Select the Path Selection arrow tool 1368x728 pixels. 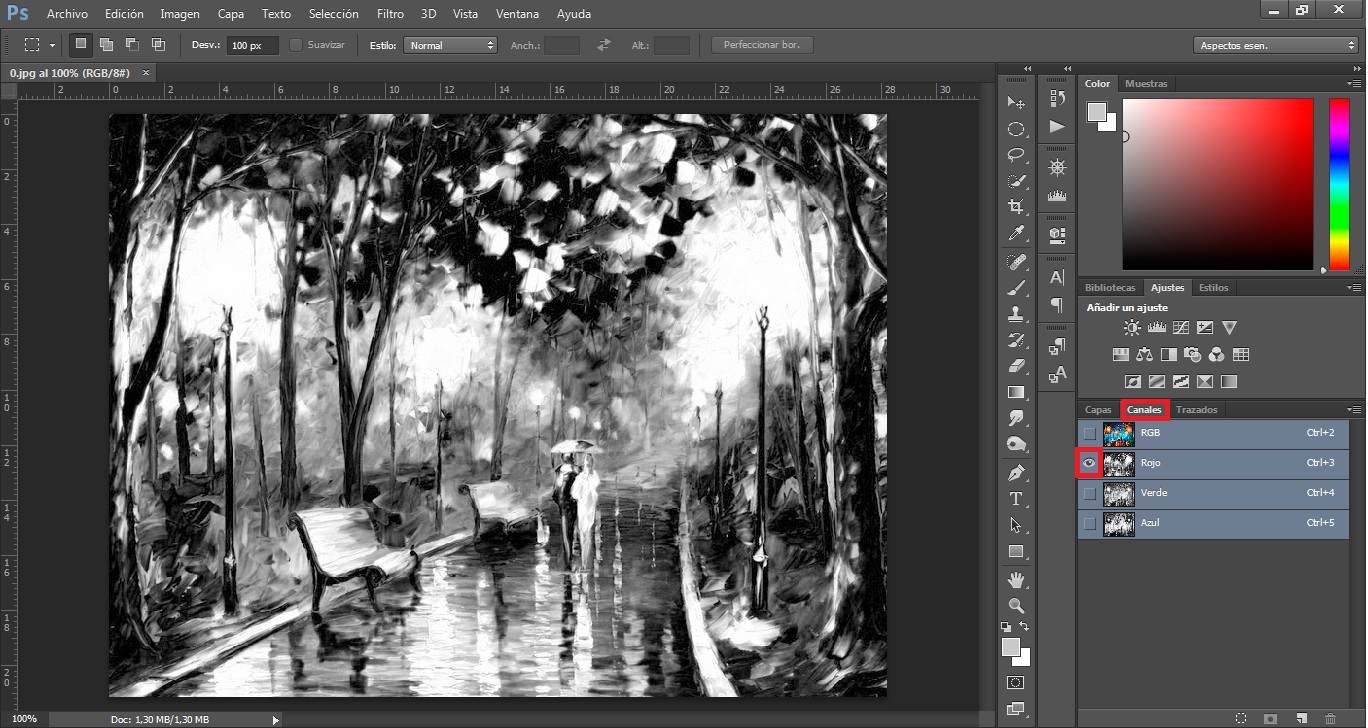point(1016,525)
